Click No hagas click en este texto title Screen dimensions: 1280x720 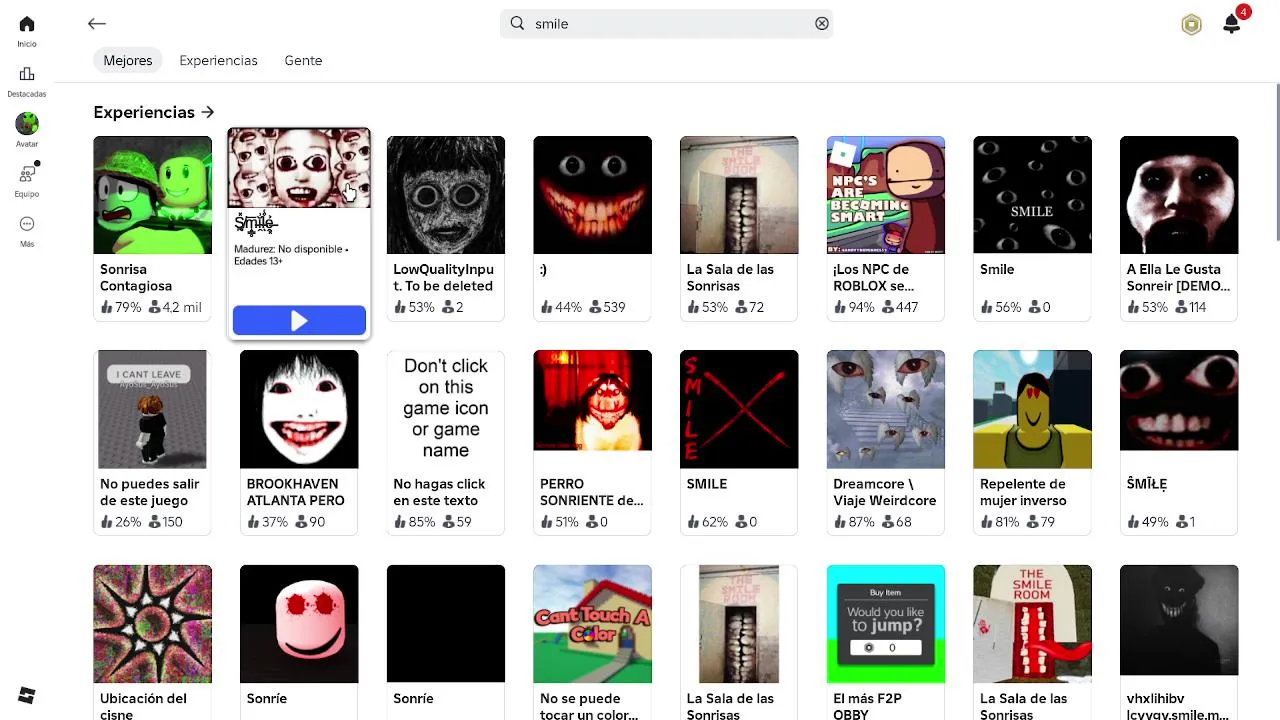tap(439, 492)
